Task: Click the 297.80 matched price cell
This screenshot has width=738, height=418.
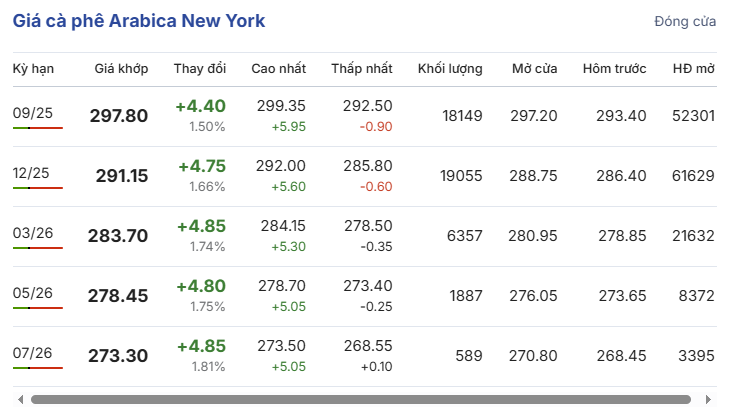Action: (x=118, y=116)
